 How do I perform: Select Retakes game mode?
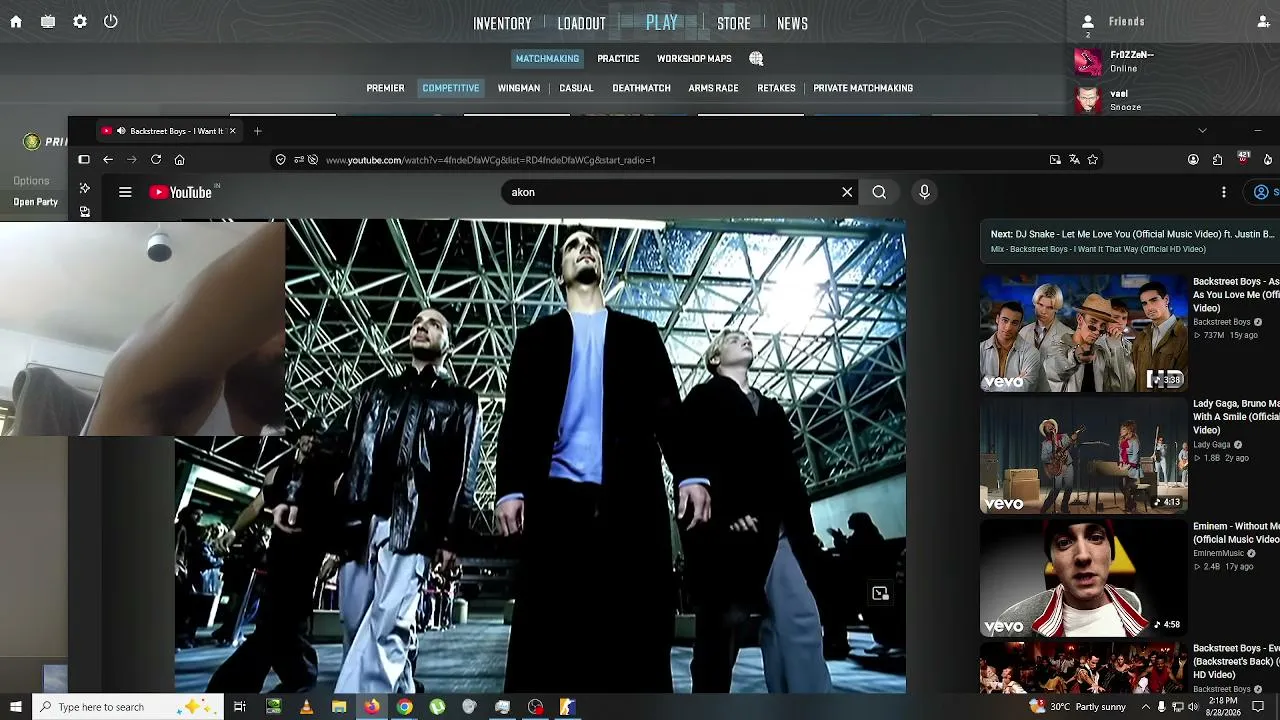point(776,88)
